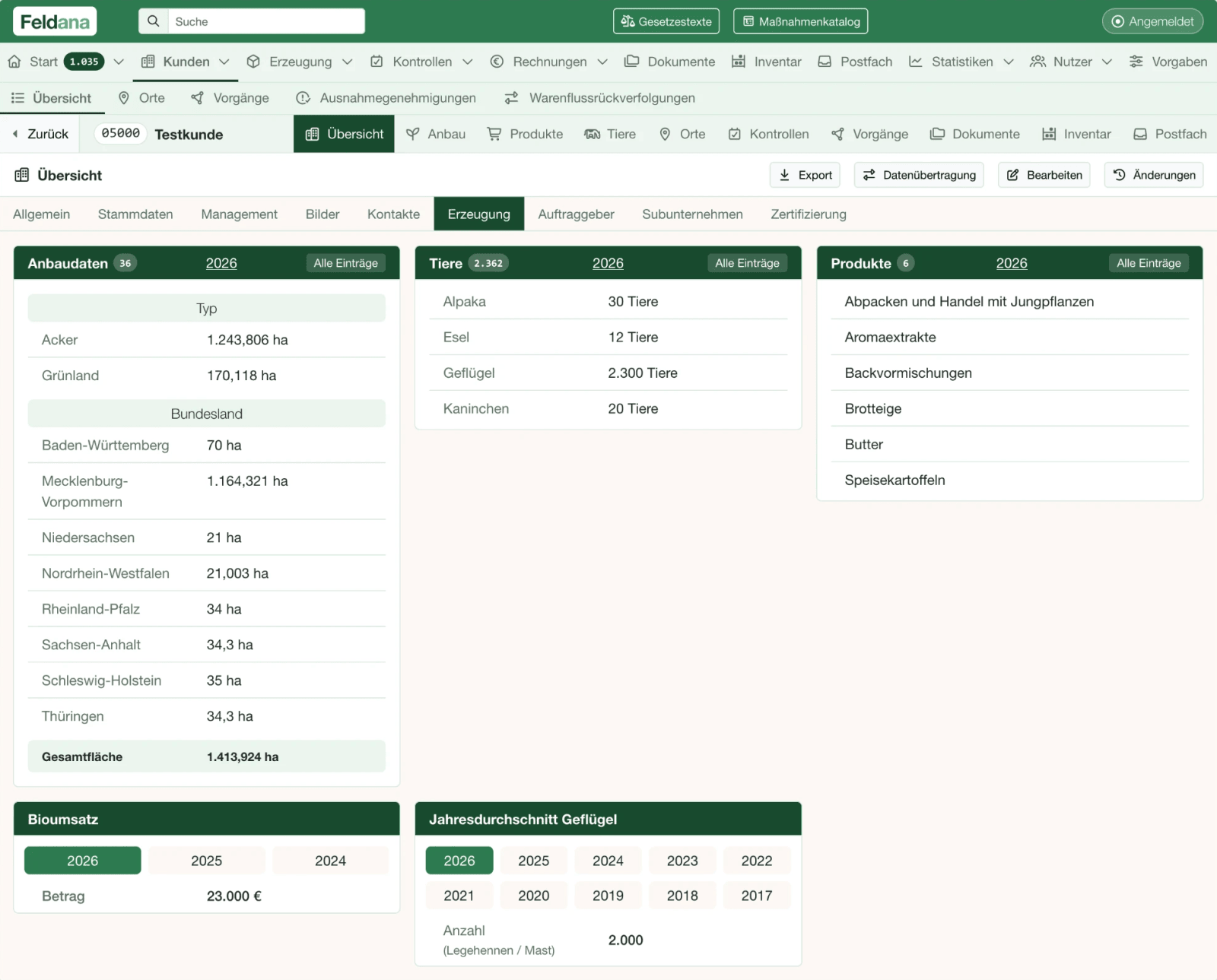
Task: Select the customer Übersicht tab
Action: [x=344, y=134]
